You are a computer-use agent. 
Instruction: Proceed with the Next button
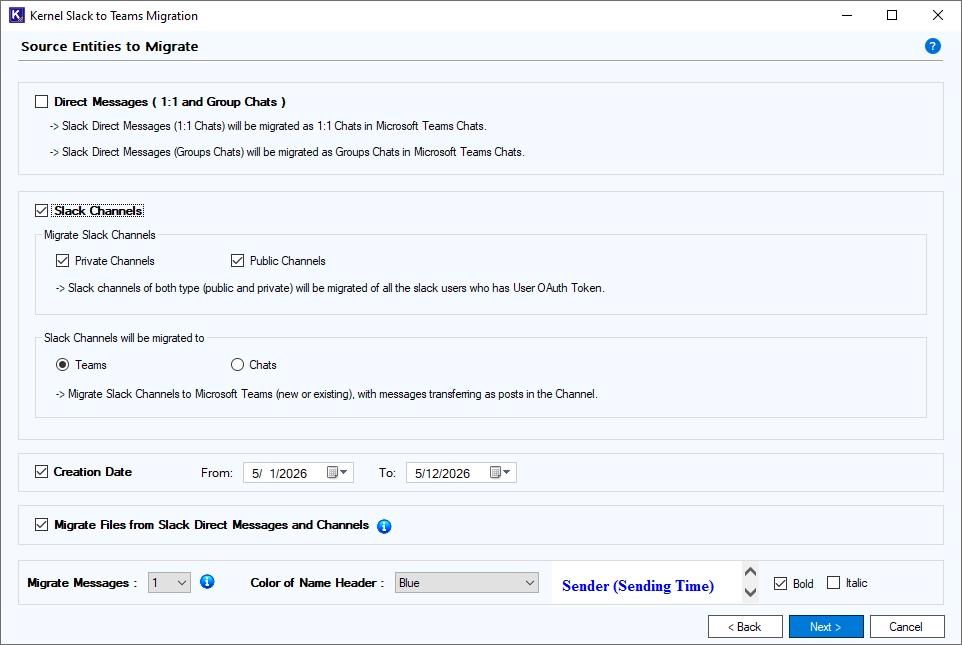[x=826, y=627]
